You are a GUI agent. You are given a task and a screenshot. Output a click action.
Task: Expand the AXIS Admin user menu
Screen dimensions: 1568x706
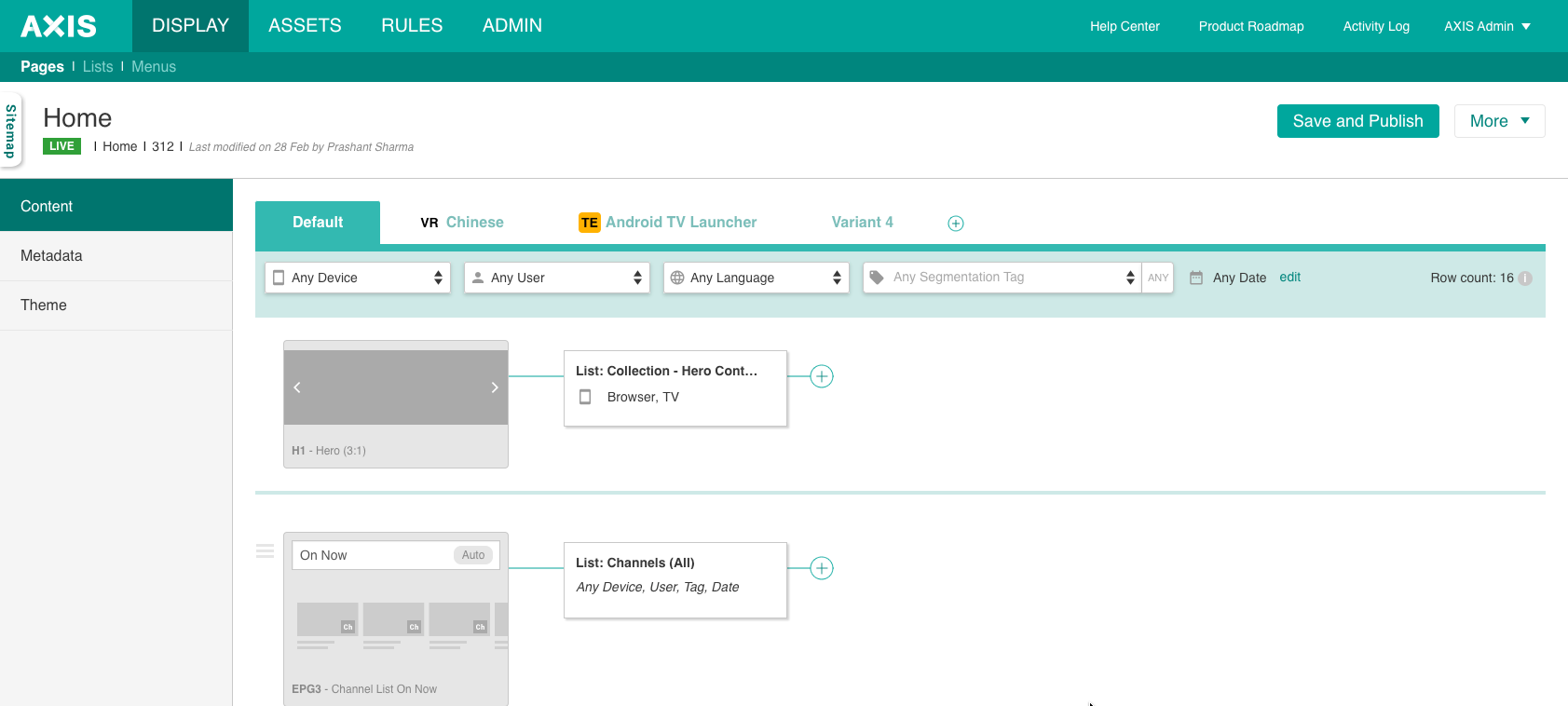tap(1487, 26)
